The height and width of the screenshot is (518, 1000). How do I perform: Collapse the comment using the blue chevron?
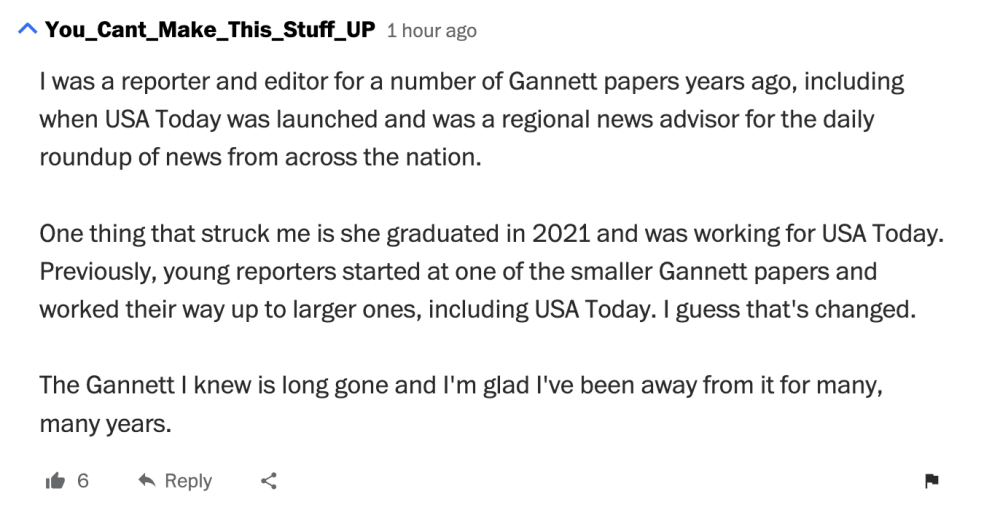(x=27, y=29)
